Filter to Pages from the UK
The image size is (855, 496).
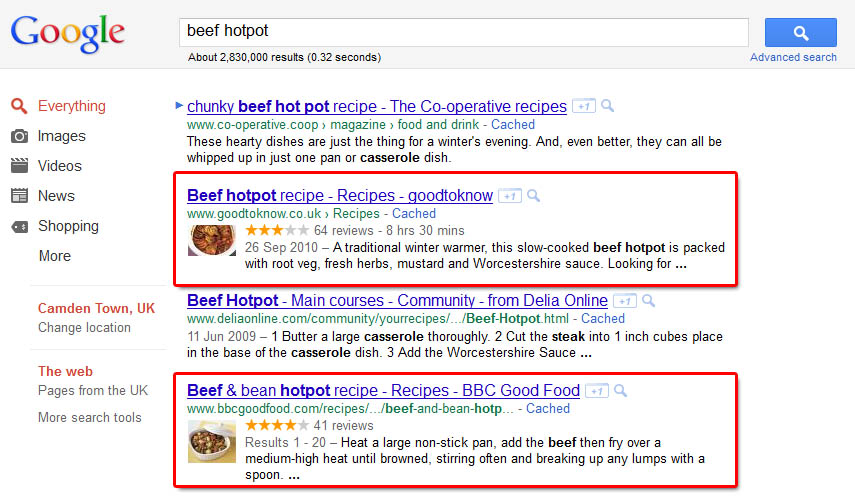click(x=93, y=391)
